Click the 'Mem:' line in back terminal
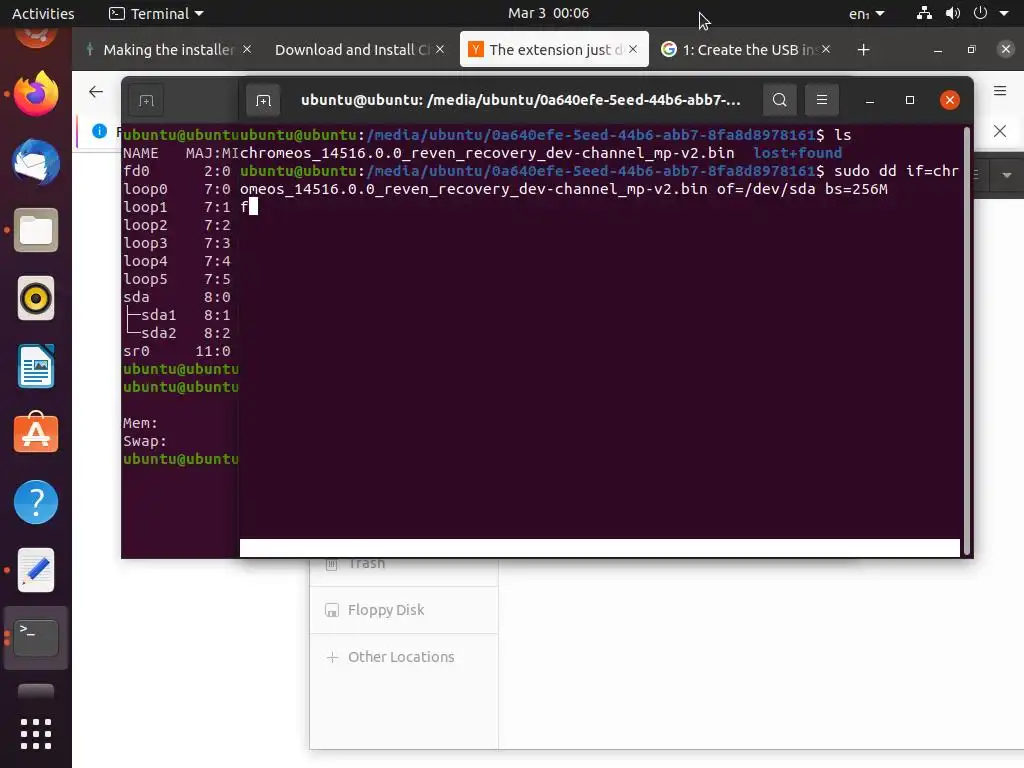The height and width of the screenshot is (768, 1024). [140, 423]
